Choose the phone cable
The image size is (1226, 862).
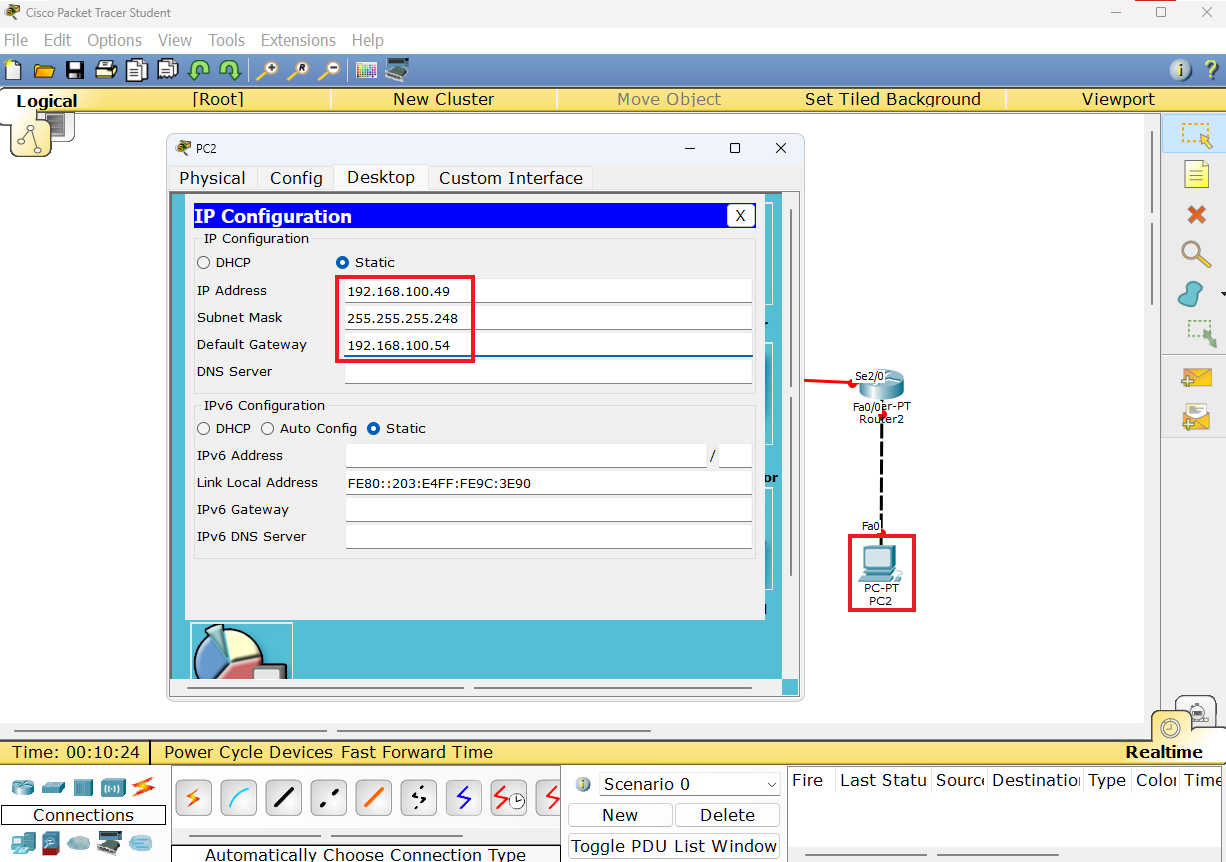pos(419,798)
